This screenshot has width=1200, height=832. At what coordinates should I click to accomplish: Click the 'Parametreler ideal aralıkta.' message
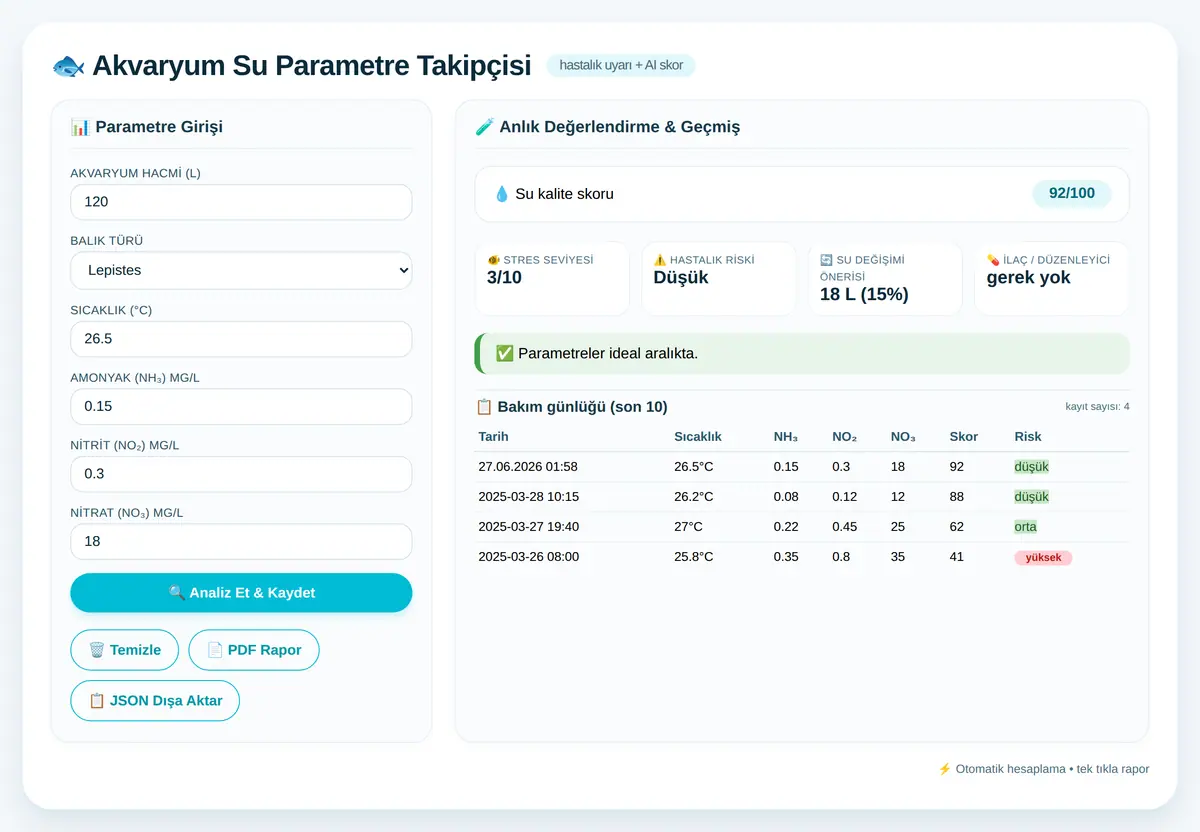pos(608,354)
